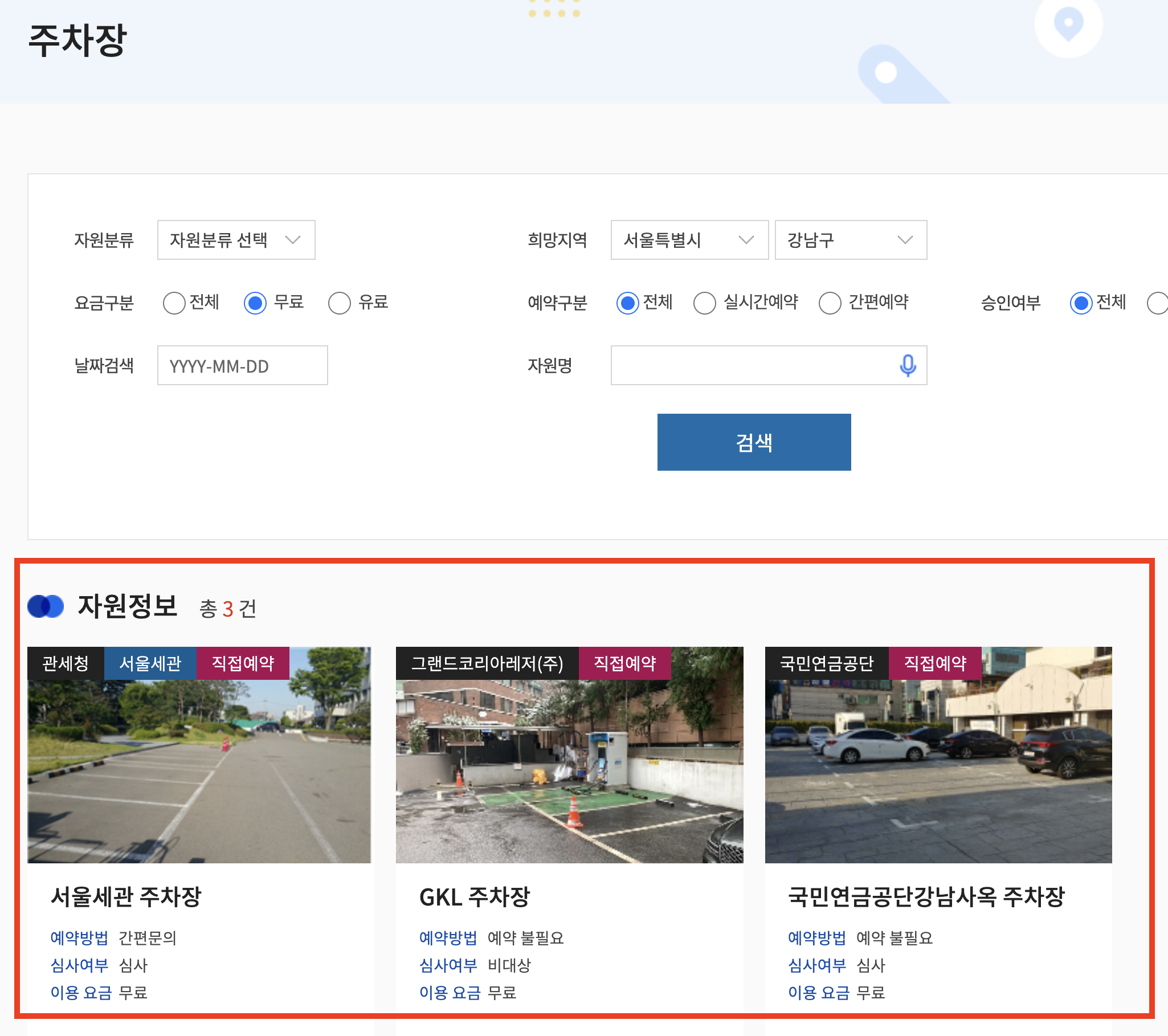
Task: Click the microphone voice input icon
Action: [x=907, y=365]
